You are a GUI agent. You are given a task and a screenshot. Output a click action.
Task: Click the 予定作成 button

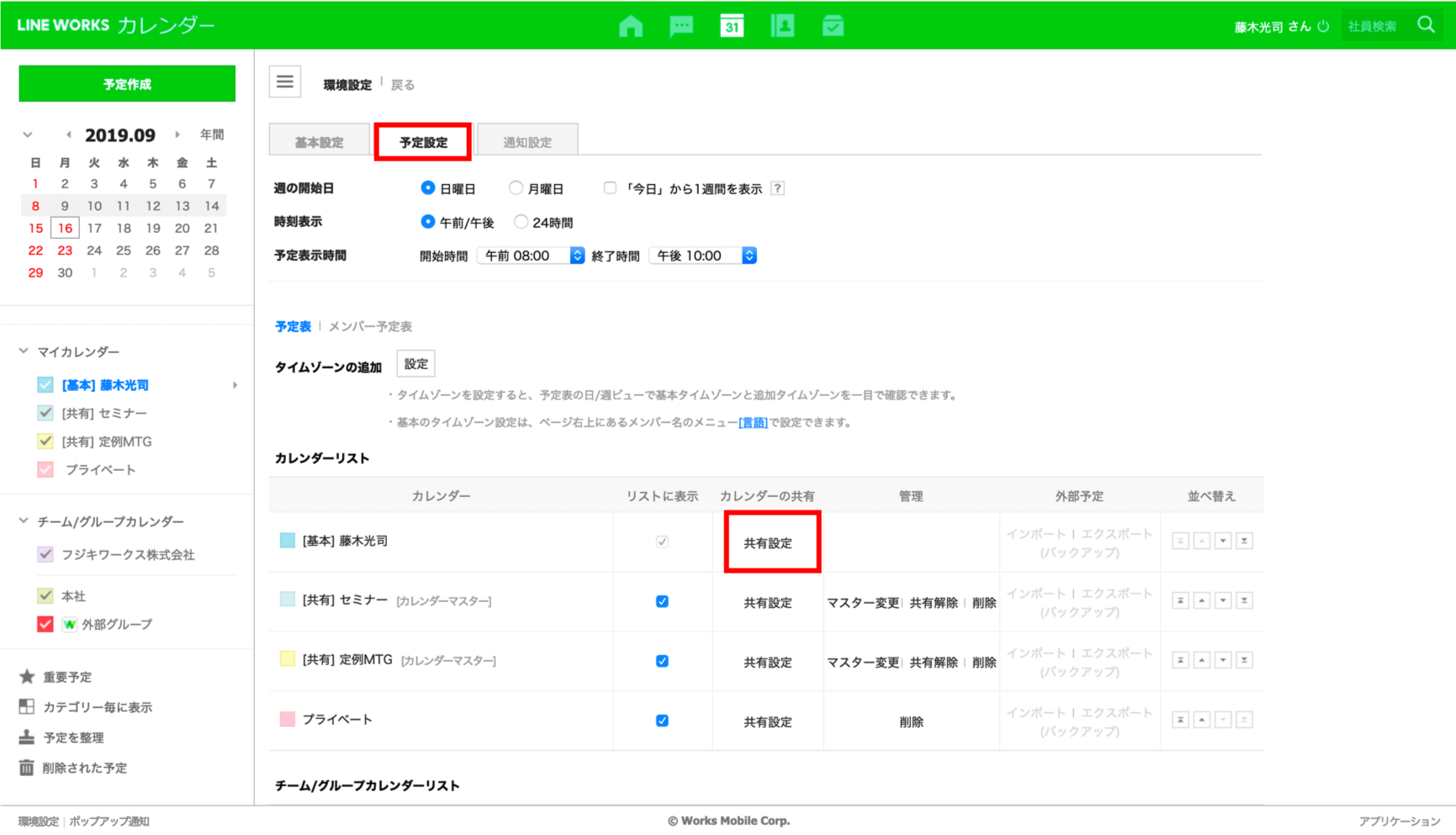[127, 84]
